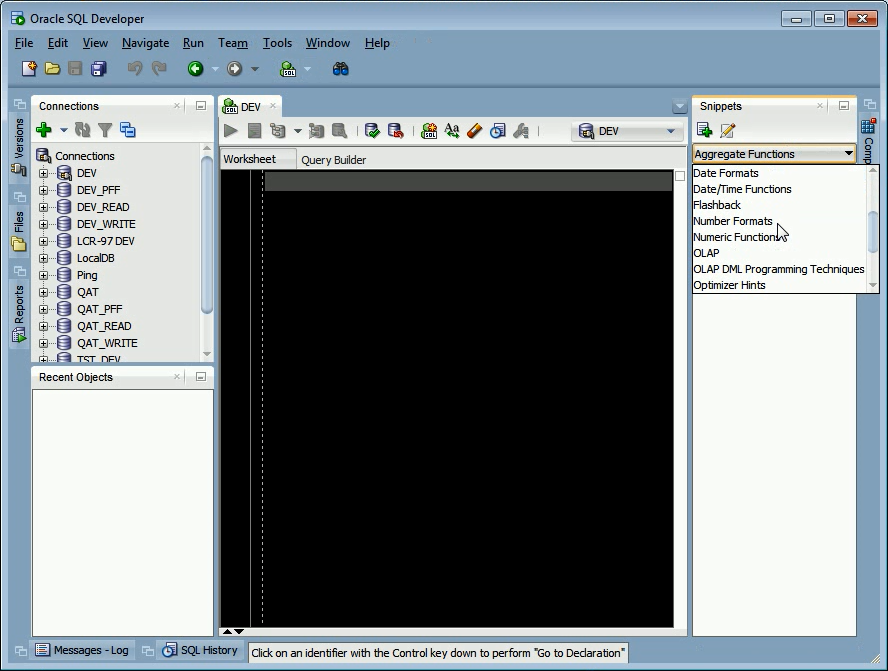Screen dimensions: 888x671
Task: Click the Explain Plan icon
Action: tap(278, 131)
